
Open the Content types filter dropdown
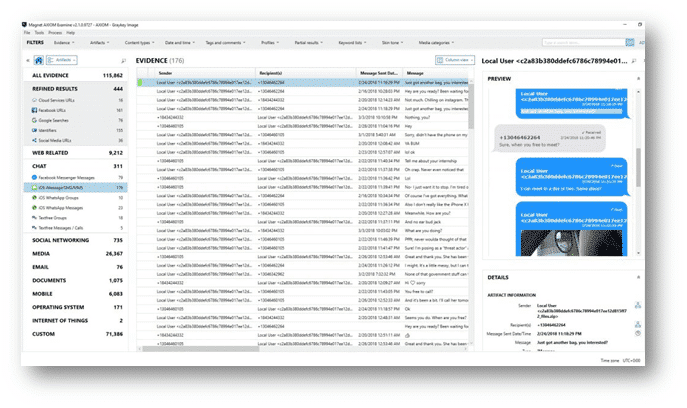(x=140, y=43)
